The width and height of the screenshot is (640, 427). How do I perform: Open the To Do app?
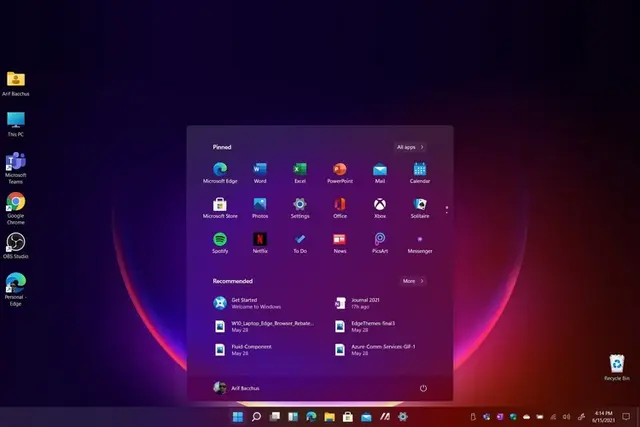coord(300,243)
